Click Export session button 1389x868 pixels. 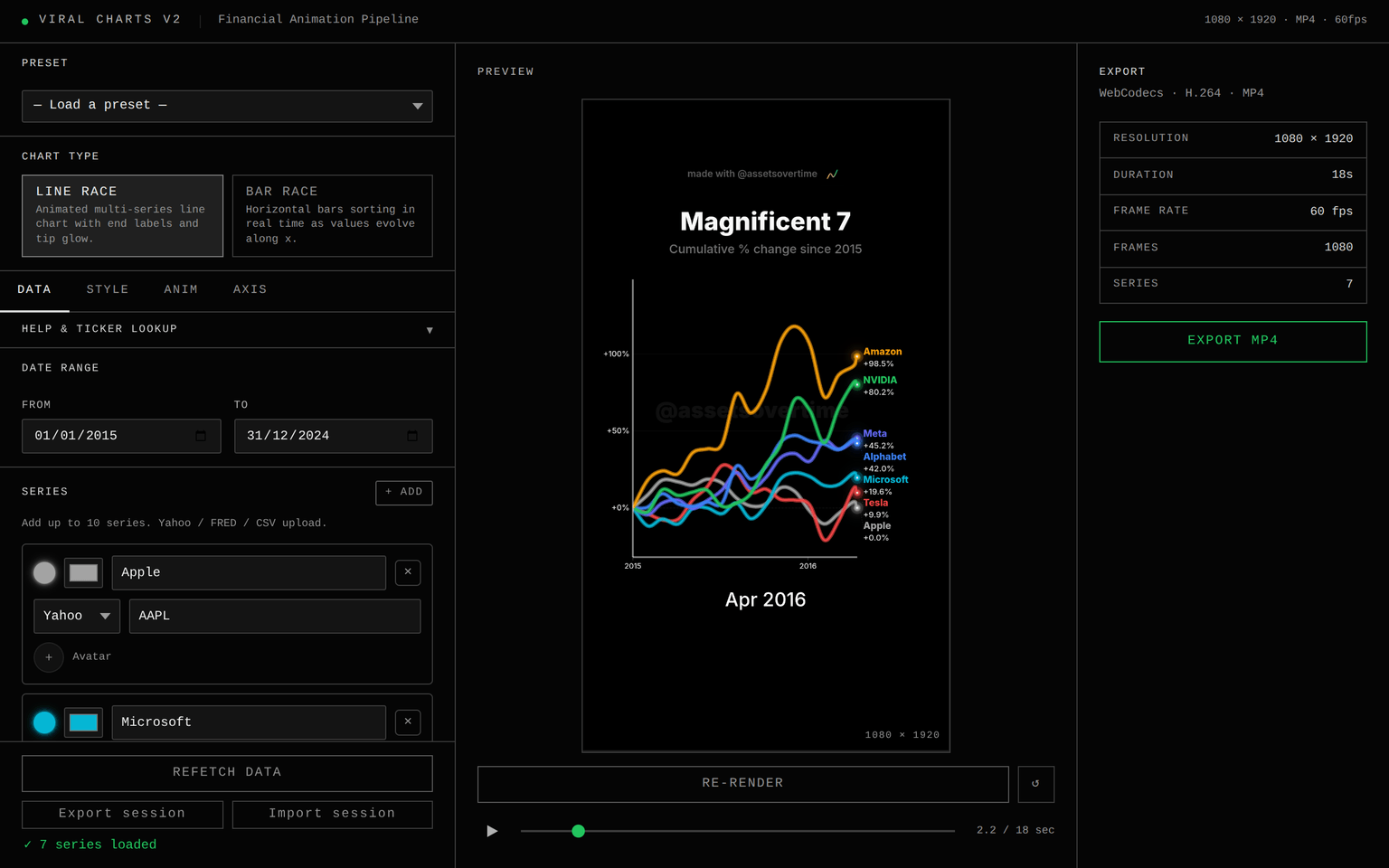click(x=122, y=815)
